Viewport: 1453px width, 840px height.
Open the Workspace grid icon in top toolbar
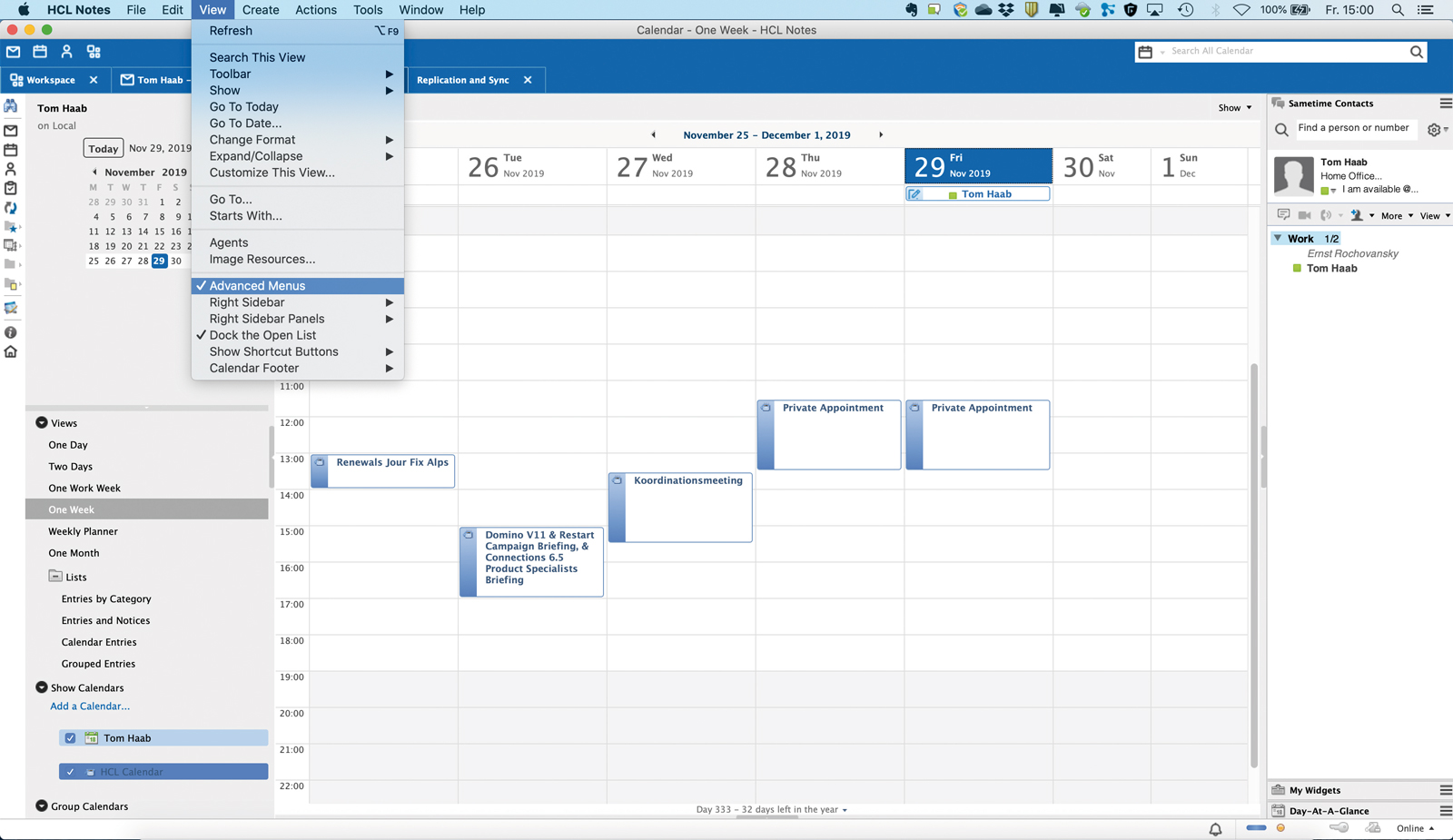94,52
